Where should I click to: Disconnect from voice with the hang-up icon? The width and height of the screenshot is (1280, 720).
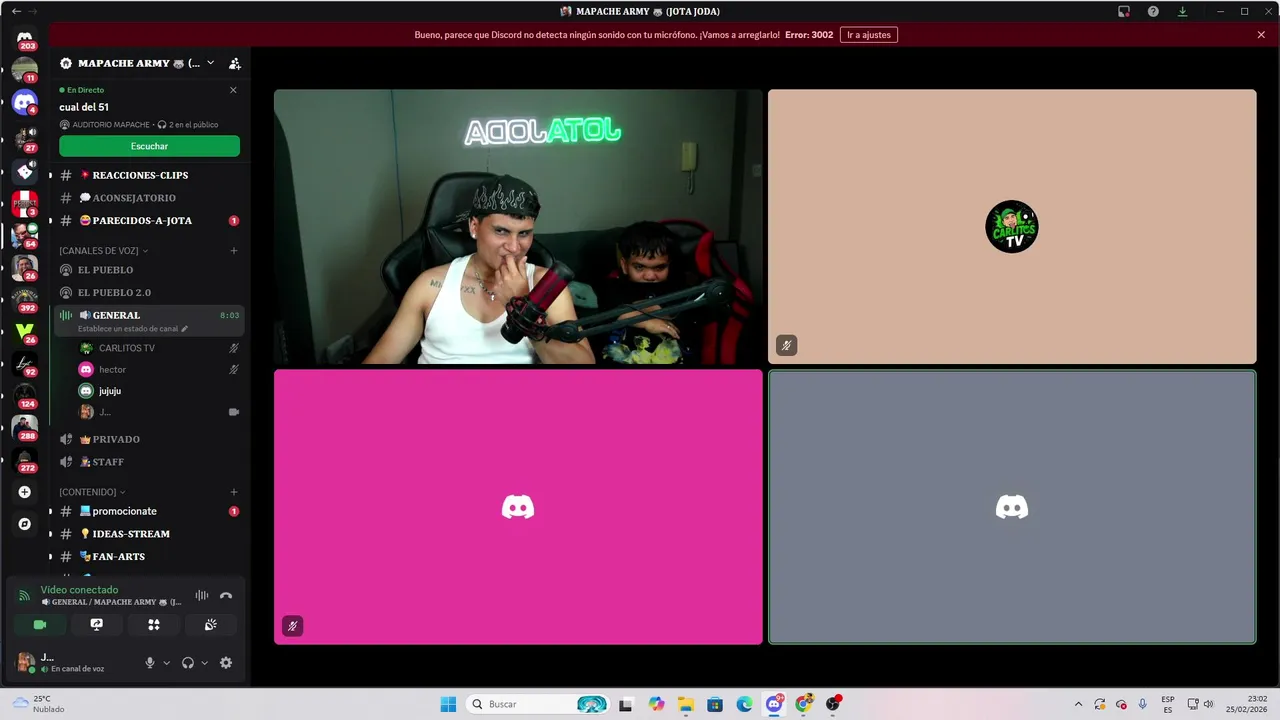226,595
